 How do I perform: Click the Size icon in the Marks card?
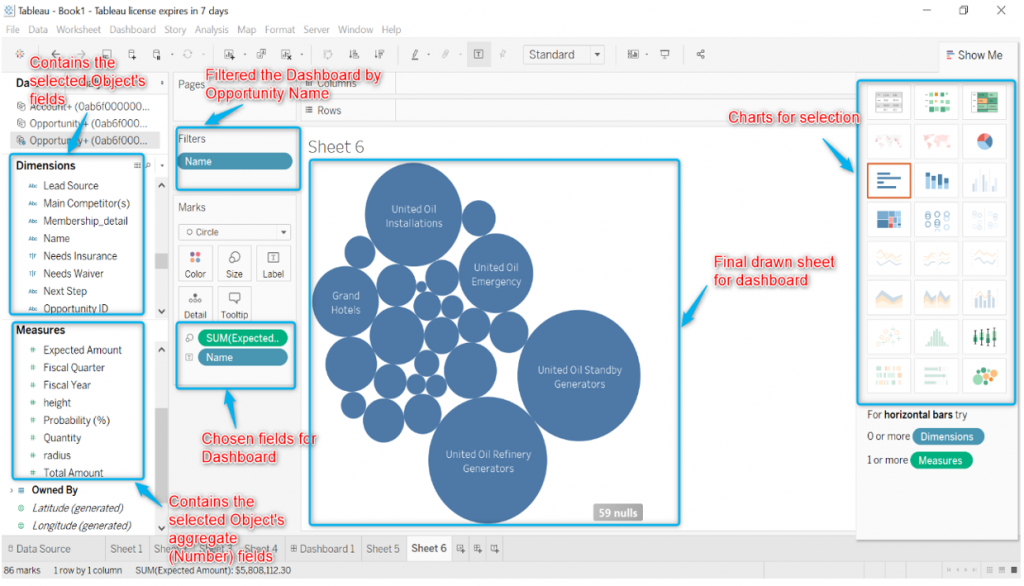(x=234, y=264)
